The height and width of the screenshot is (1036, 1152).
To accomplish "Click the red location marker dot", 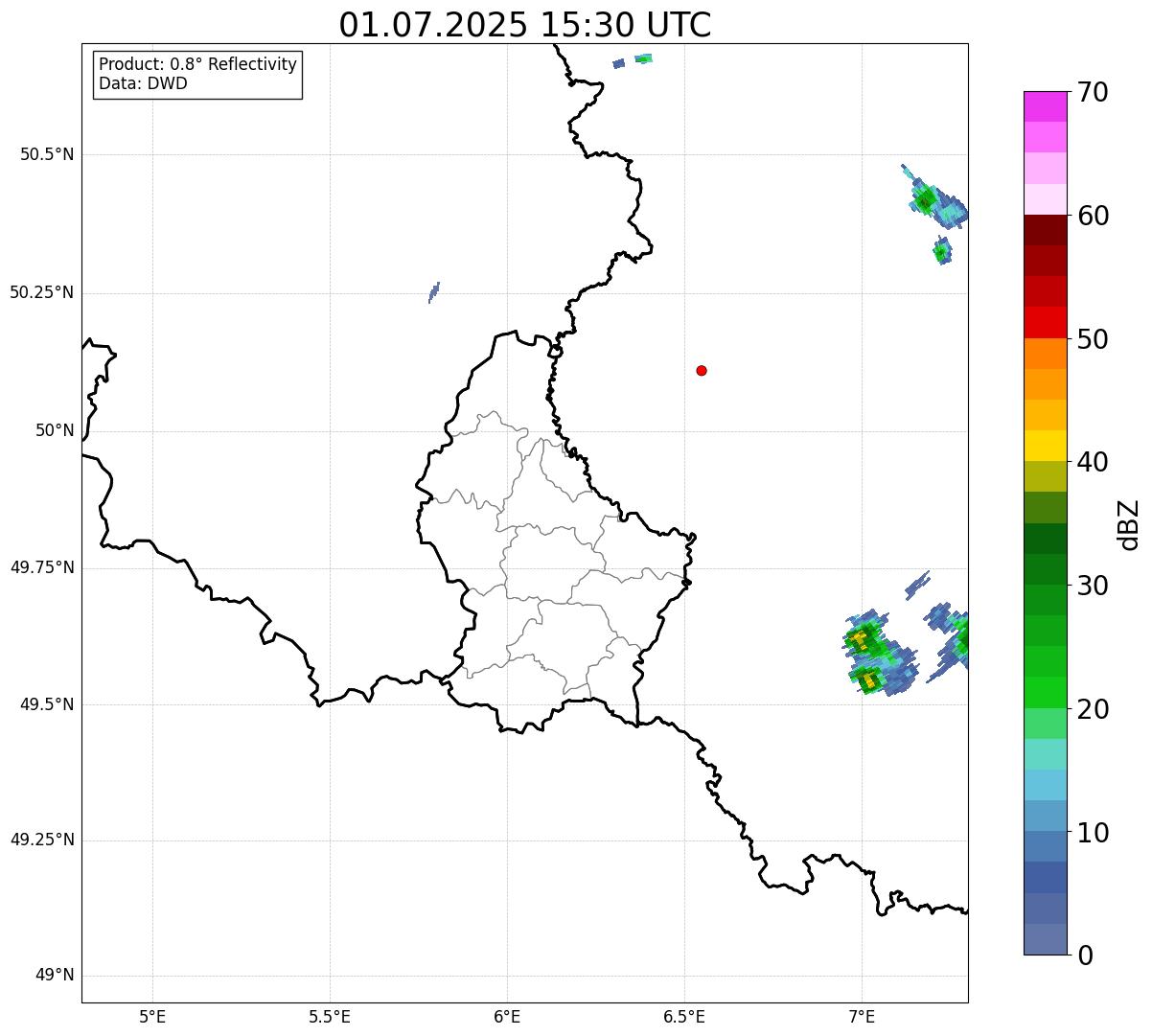I will point(702,370).
